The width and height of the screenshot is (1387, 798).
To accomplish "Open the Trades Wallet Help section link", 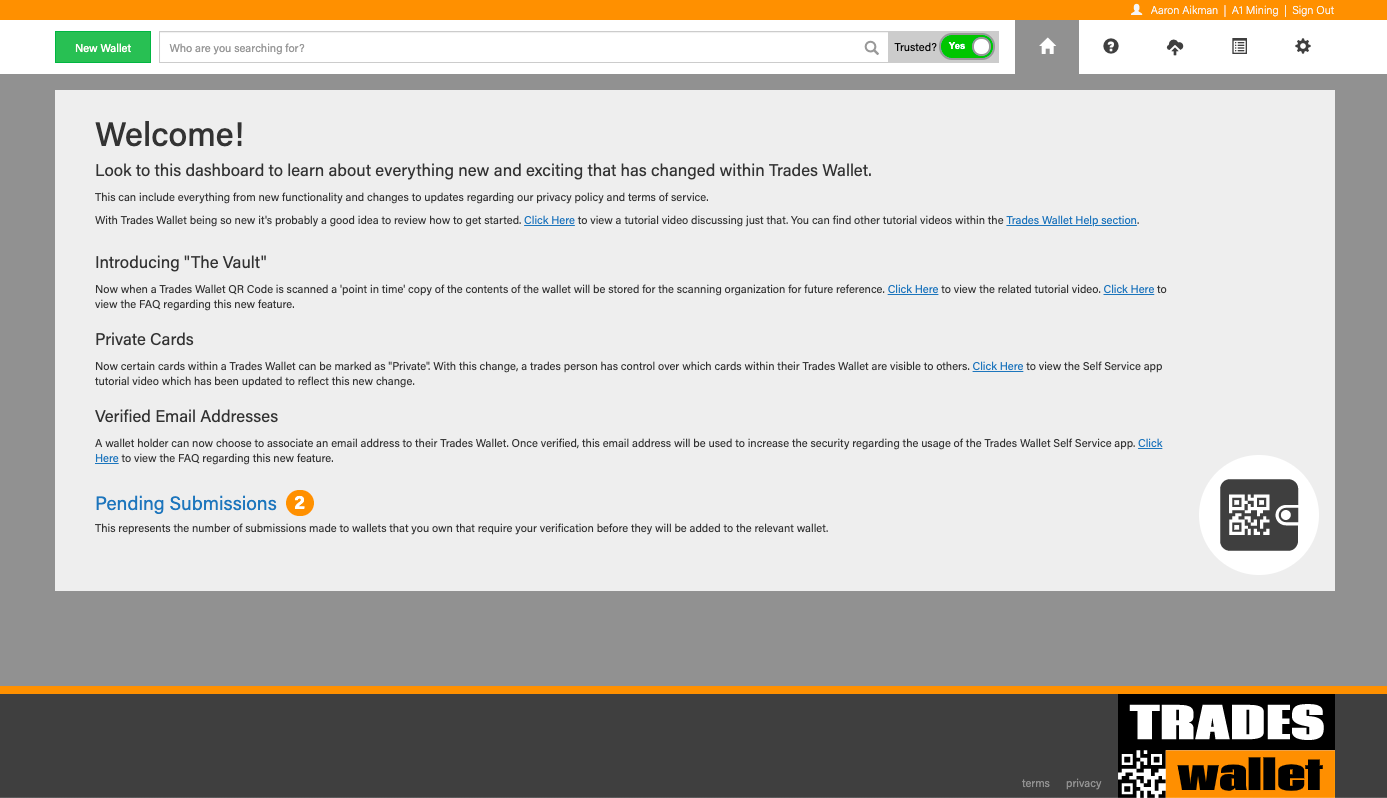I will [1071, 220].
